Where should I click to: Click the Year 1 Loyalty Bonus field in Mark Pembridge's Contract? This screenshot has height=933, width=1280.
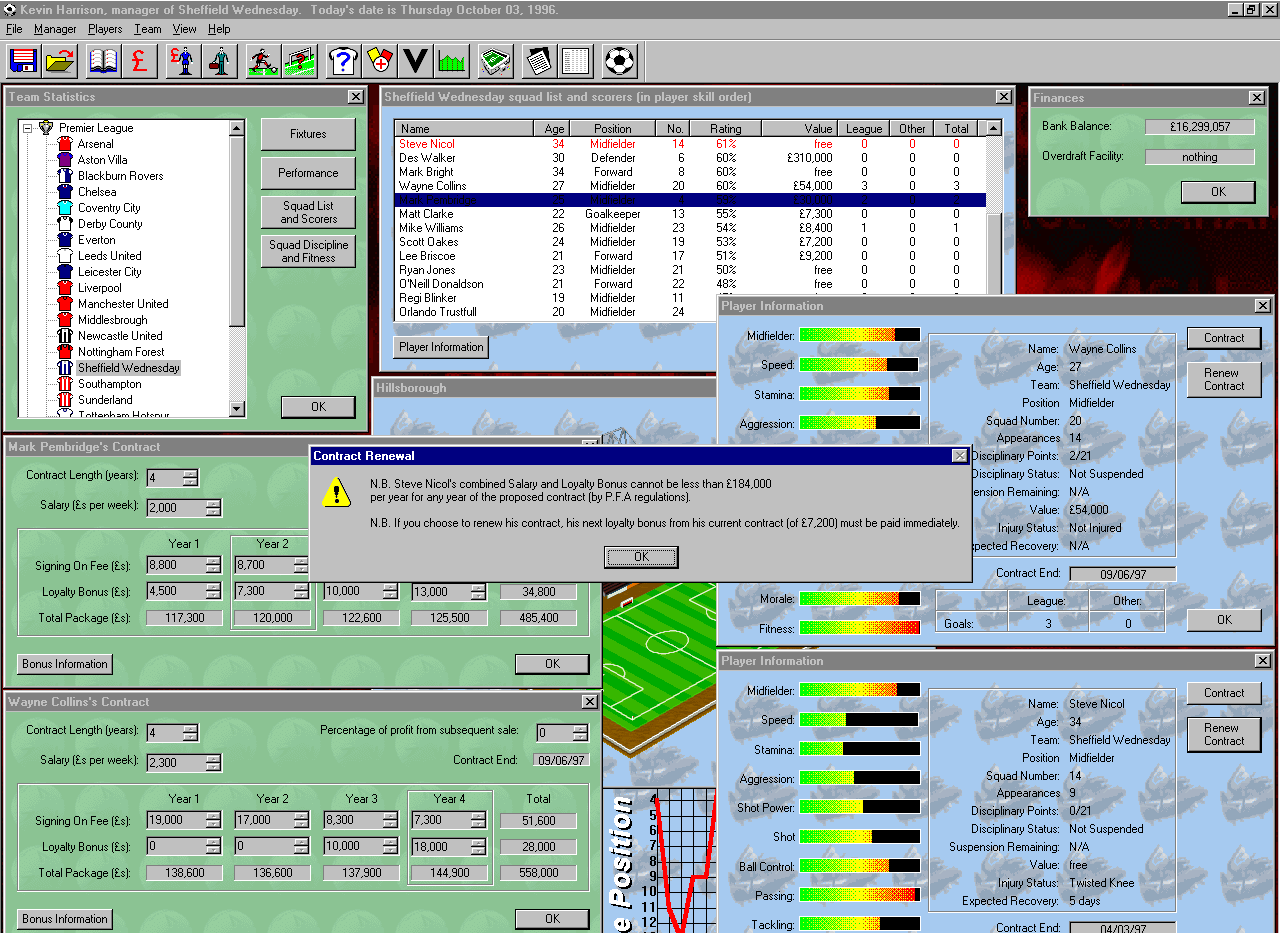coord(176,591)
